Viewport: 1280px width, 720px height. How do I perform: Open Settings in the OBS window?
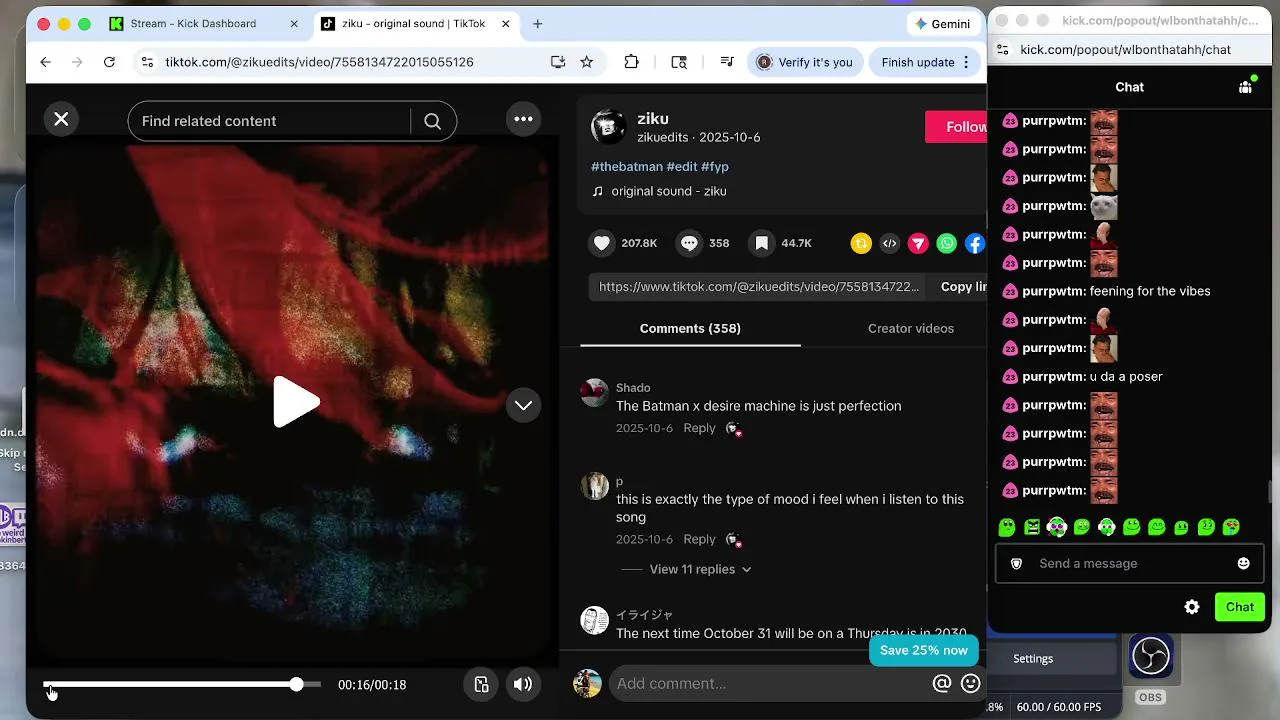(x=1033, y=659)
